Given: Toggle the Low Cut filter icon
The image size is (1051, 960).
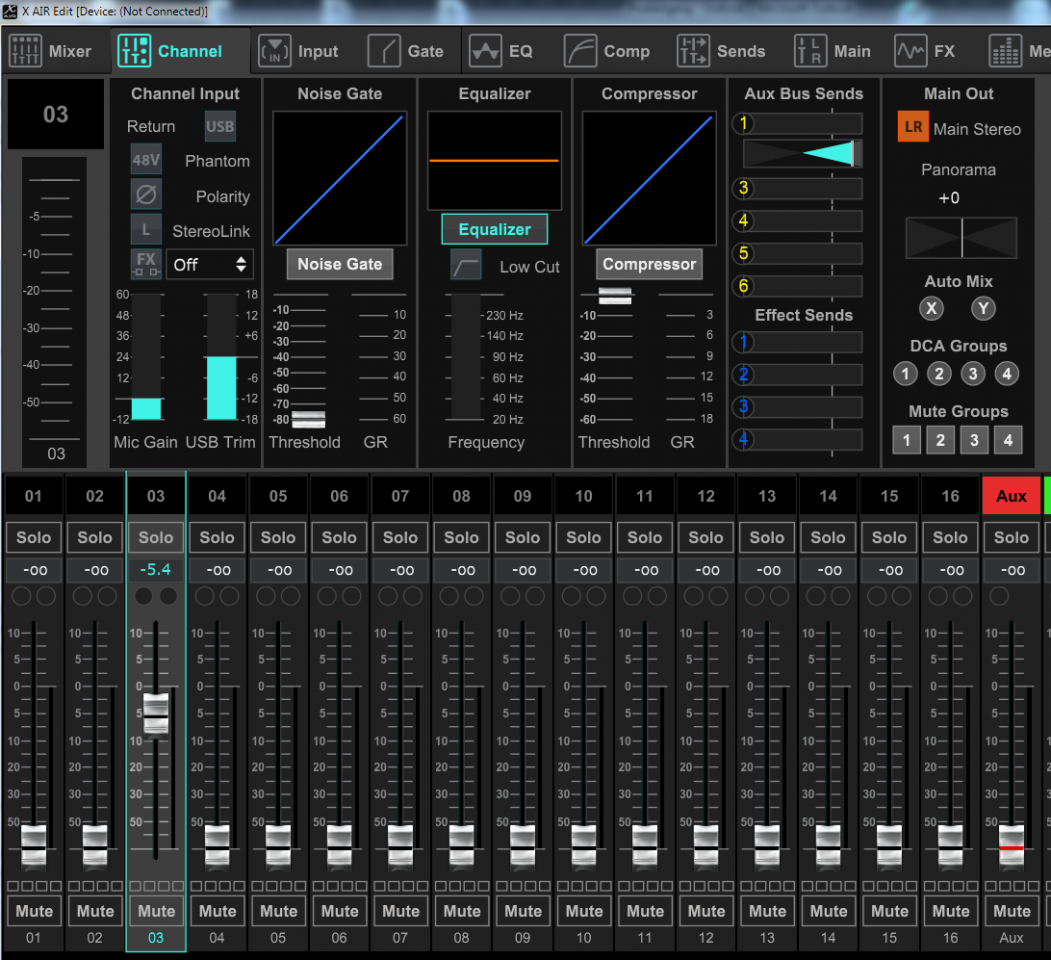Looking at the screenshot, I should (x=466, y=266).
